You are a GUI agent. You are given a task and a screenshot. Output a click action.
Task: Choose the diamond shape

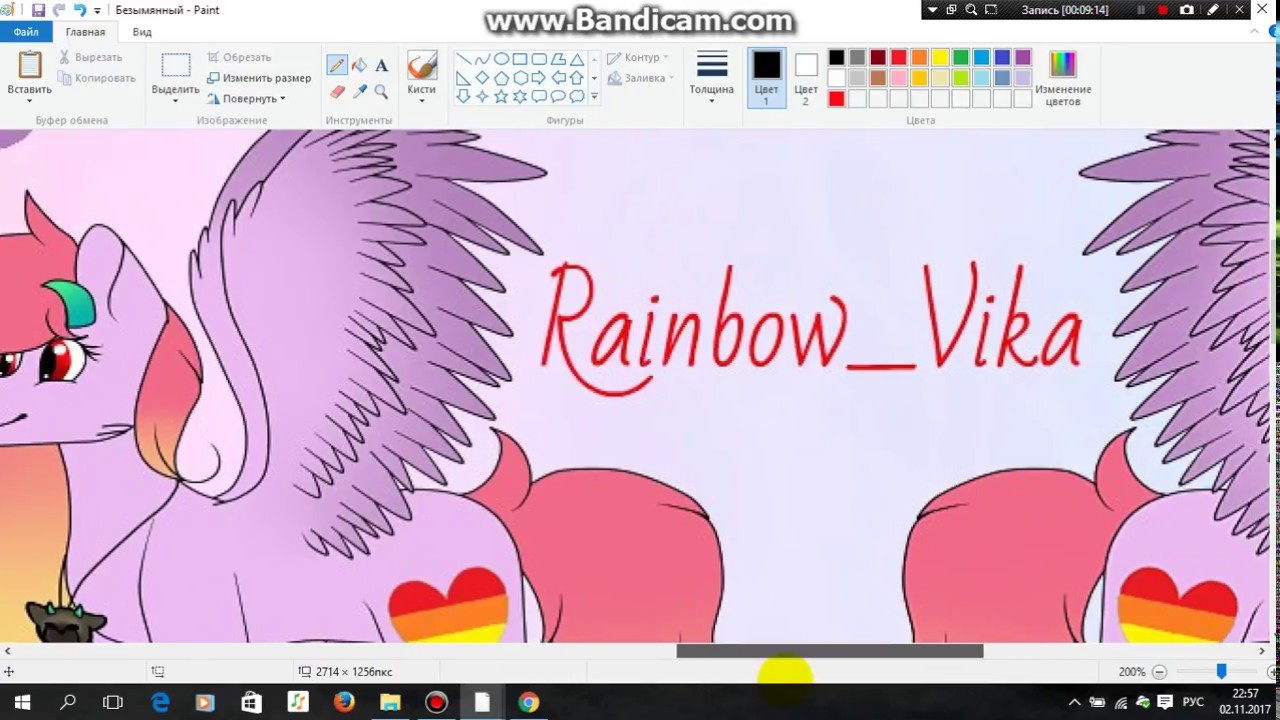point(482,78)
